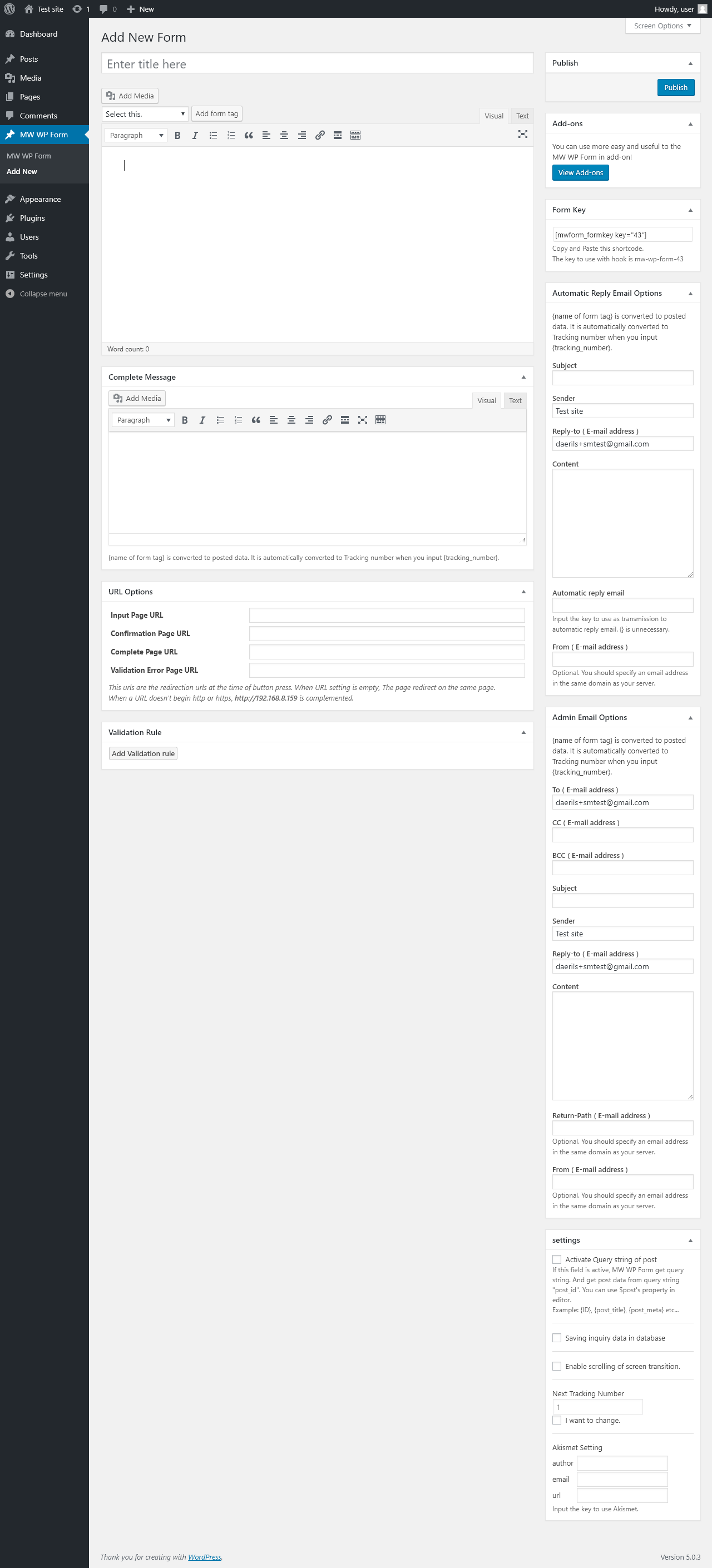Image resolution: width=712 pixels, height=1568 pixels.
Task: Toggle toolbar in Complete Message editor
Action: tap(380, 420)
